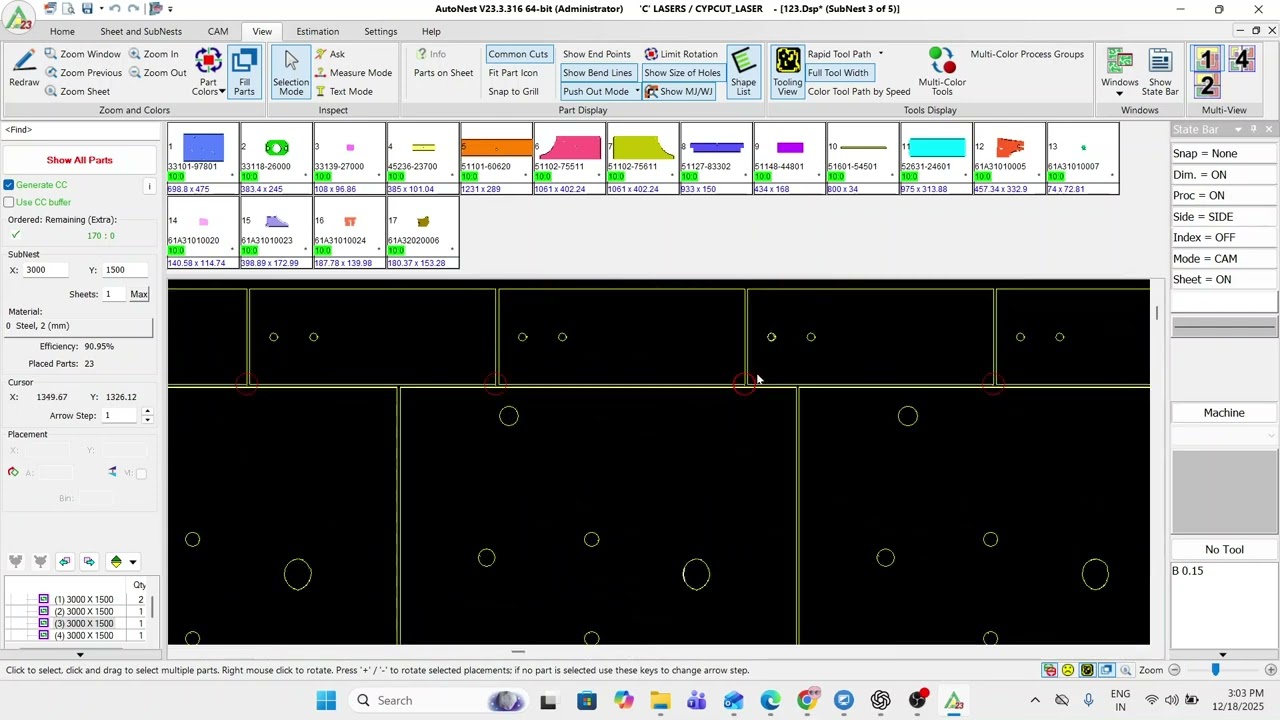Click the Show All Parts button

pos(79,160)
